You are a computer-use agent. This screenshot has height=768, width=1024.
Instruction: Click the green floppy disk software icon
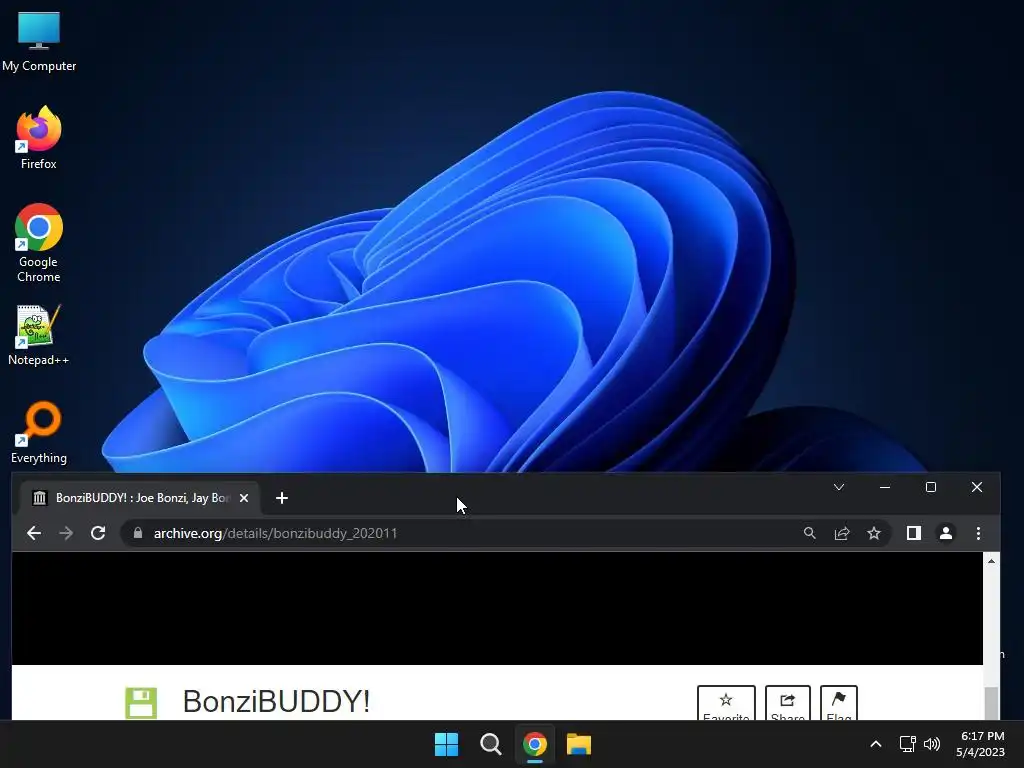(x=141, y=703)
